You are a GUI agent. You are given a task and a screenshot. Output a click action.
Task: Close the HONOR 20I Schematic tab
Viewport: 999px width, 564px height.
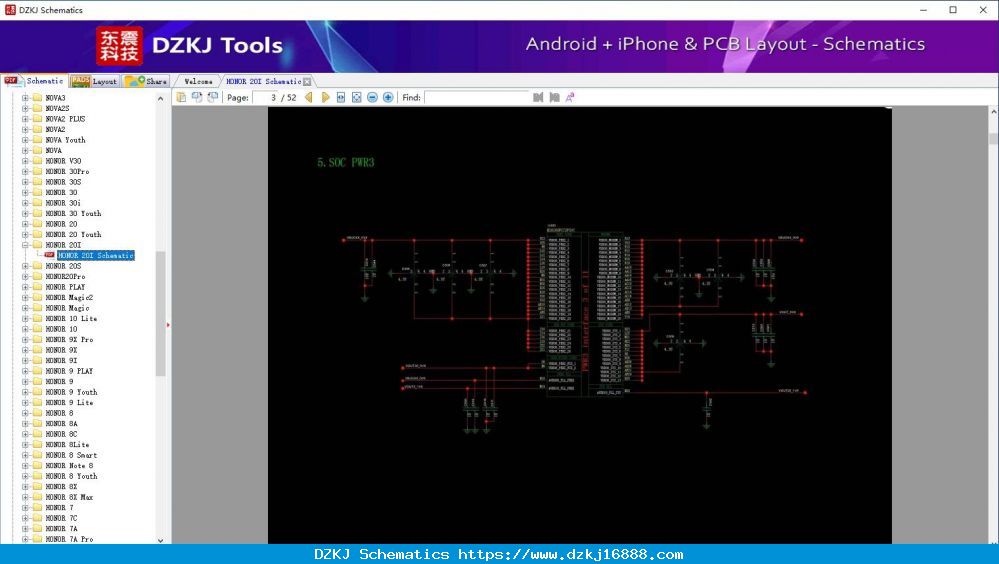point(307,82)
